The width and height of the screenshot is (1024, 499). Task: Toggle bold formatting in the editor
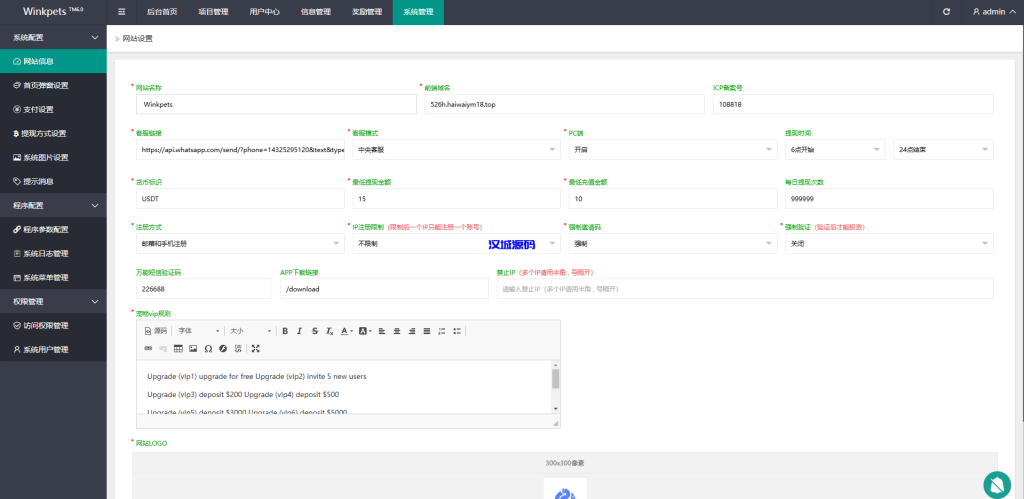pyautogui.click(x=285, y=330)
